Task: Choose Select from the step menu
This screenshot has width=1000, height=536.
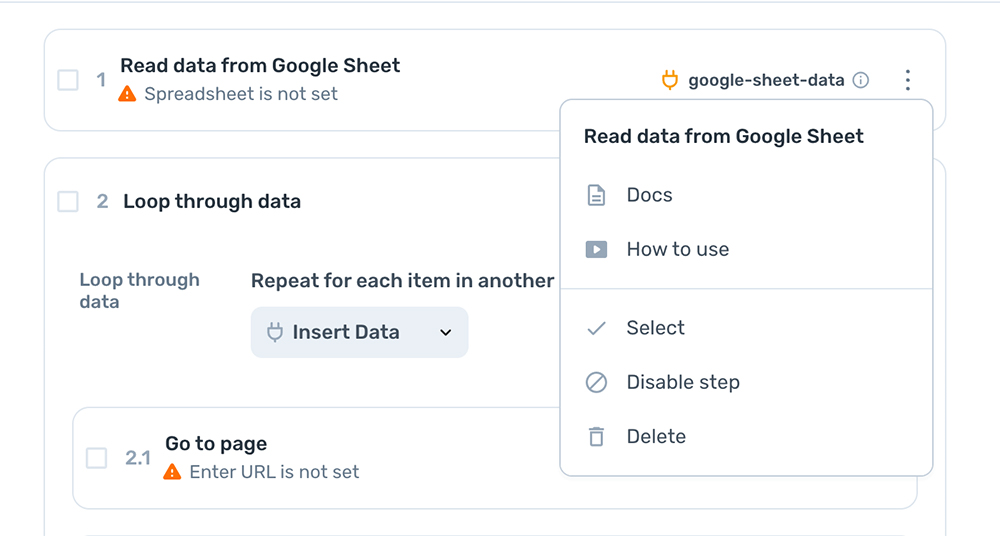Action: (x=746, y=328)
